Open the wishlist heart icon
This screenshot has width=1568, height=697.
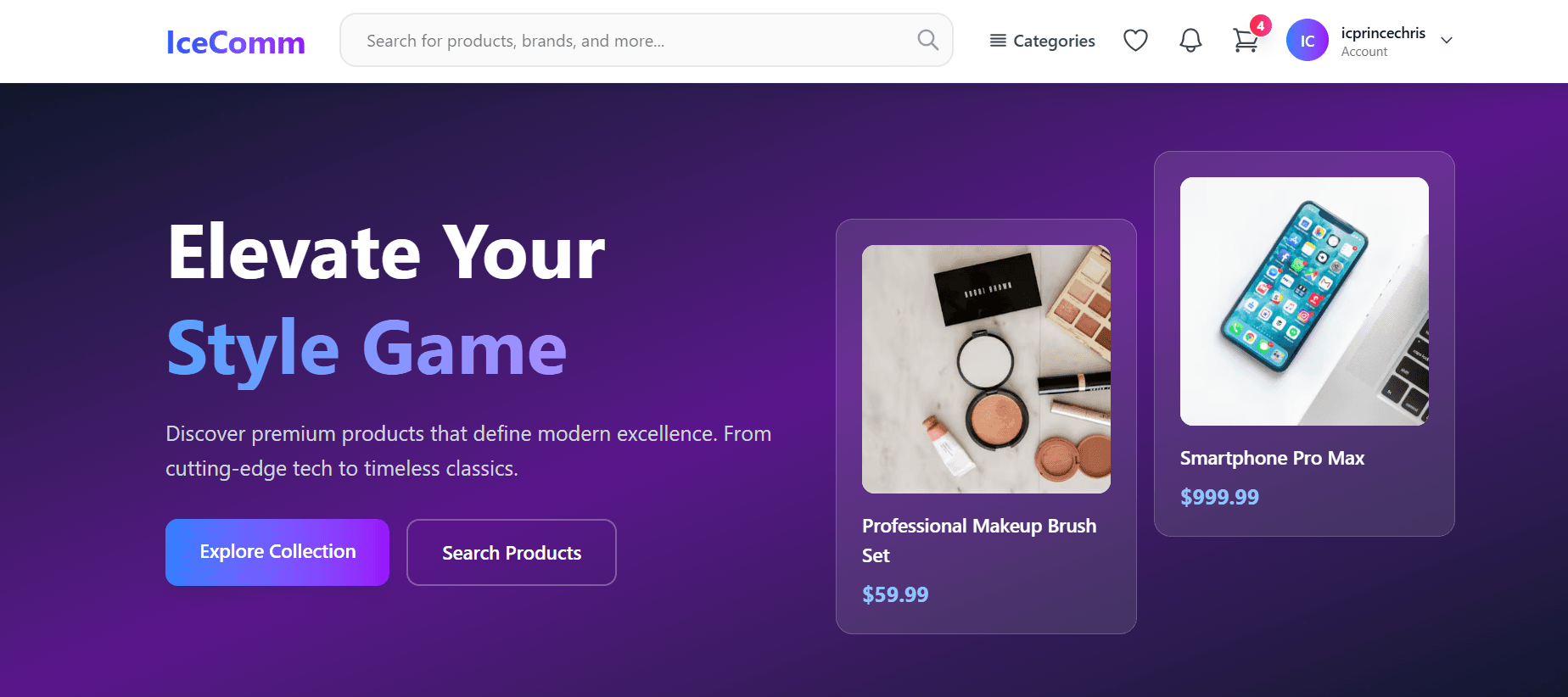(1135, 40)
